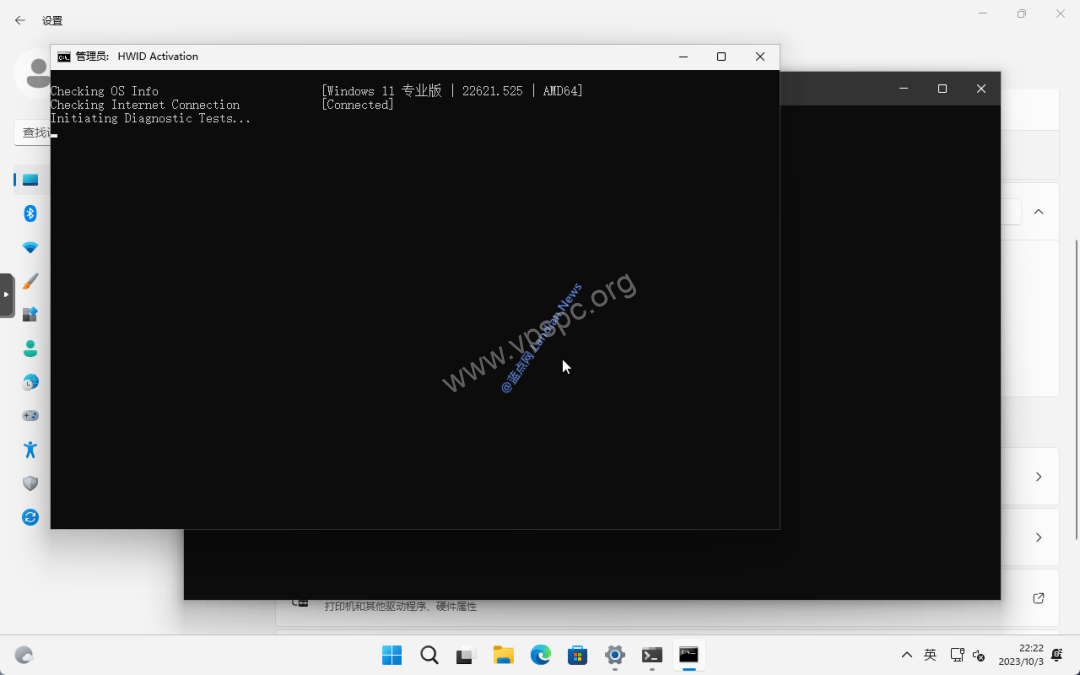Maximize the background terminal window
Viewport: 1080px width, 675px height.
(x=942, y=88)
